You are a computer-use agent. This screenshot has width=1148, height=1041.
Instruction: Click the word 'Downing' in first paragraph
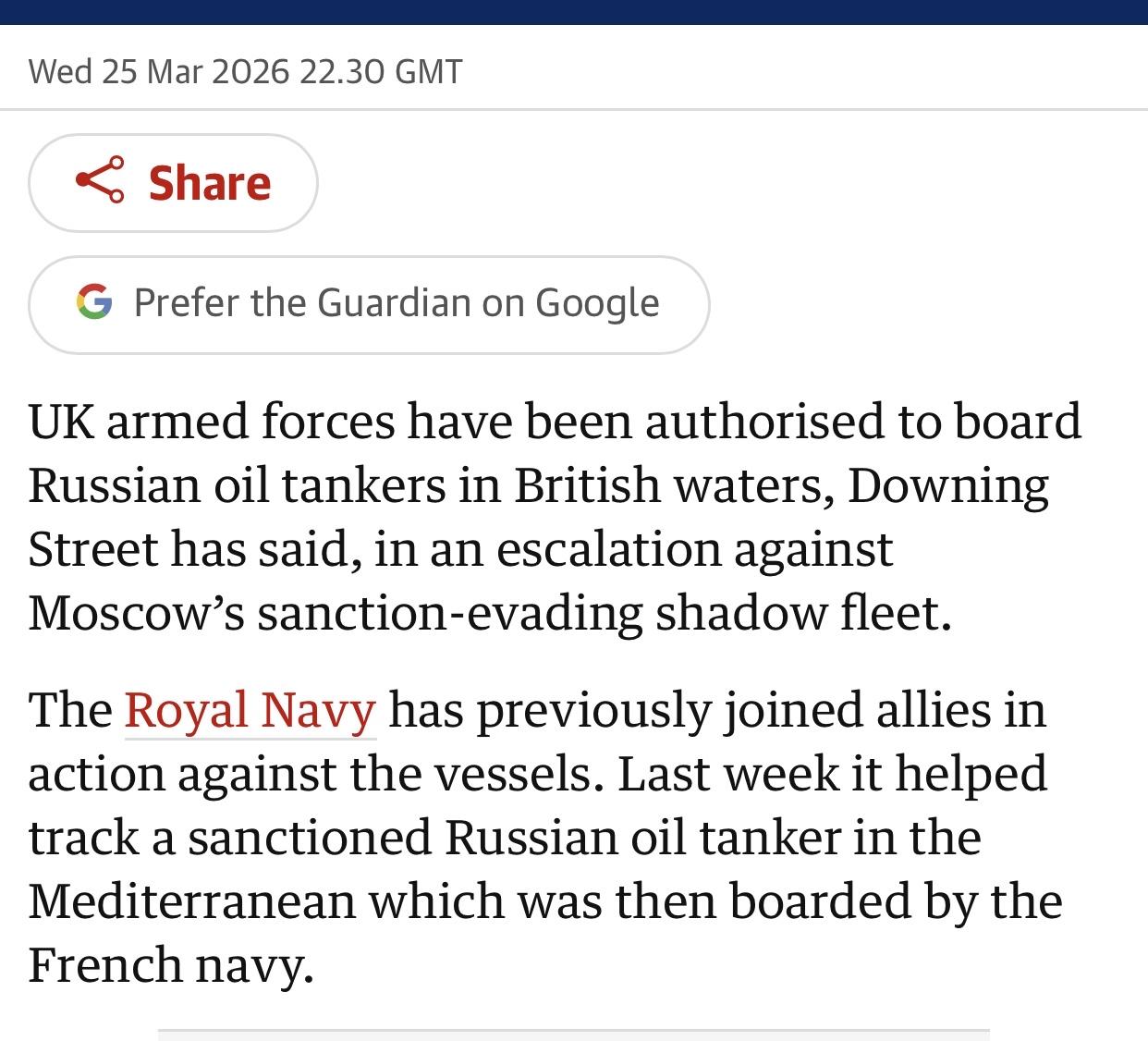pyautogui.click(x=947, y=485)
